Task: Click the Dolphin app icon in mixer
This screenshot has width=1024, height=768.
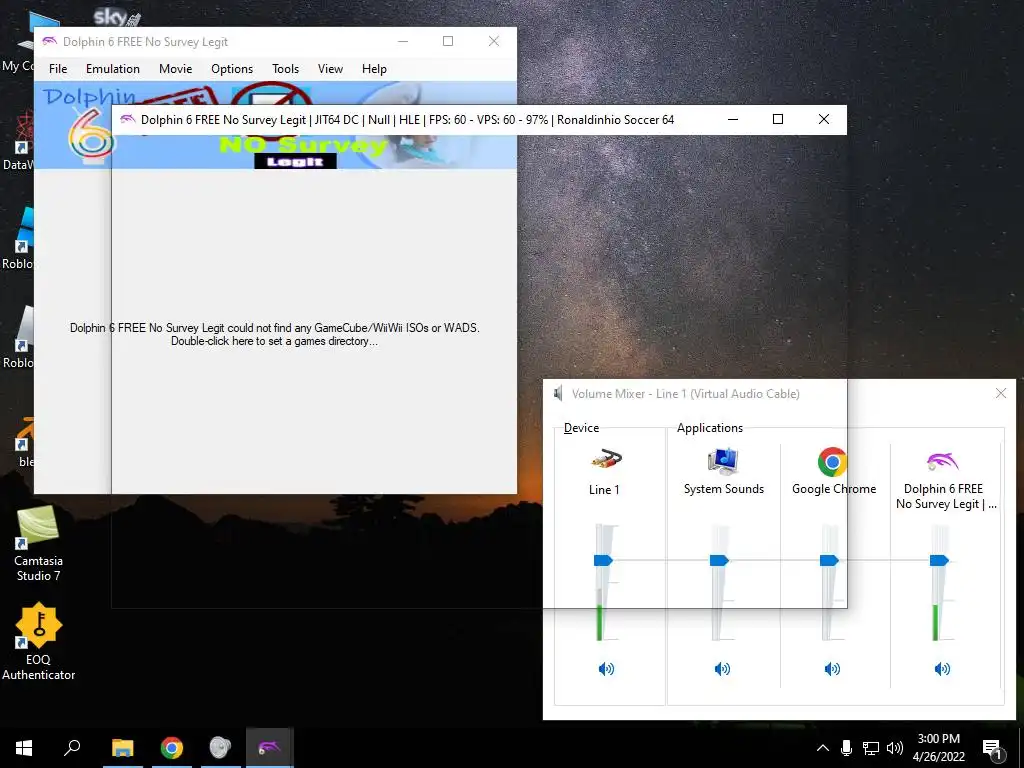Action: point(942,461)
